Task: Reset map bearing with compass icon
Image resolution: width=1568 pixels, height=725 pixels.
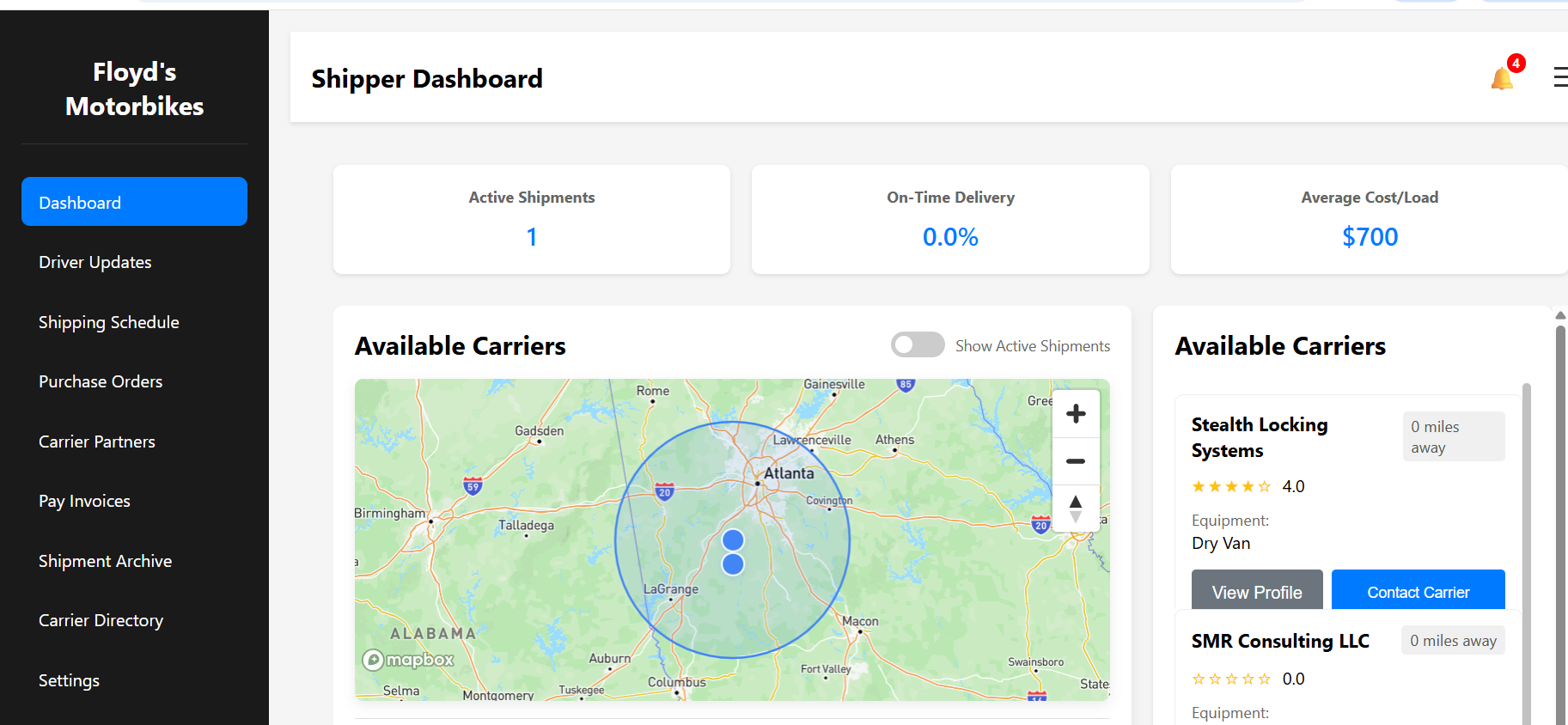Action: (x=1076, y=509)
